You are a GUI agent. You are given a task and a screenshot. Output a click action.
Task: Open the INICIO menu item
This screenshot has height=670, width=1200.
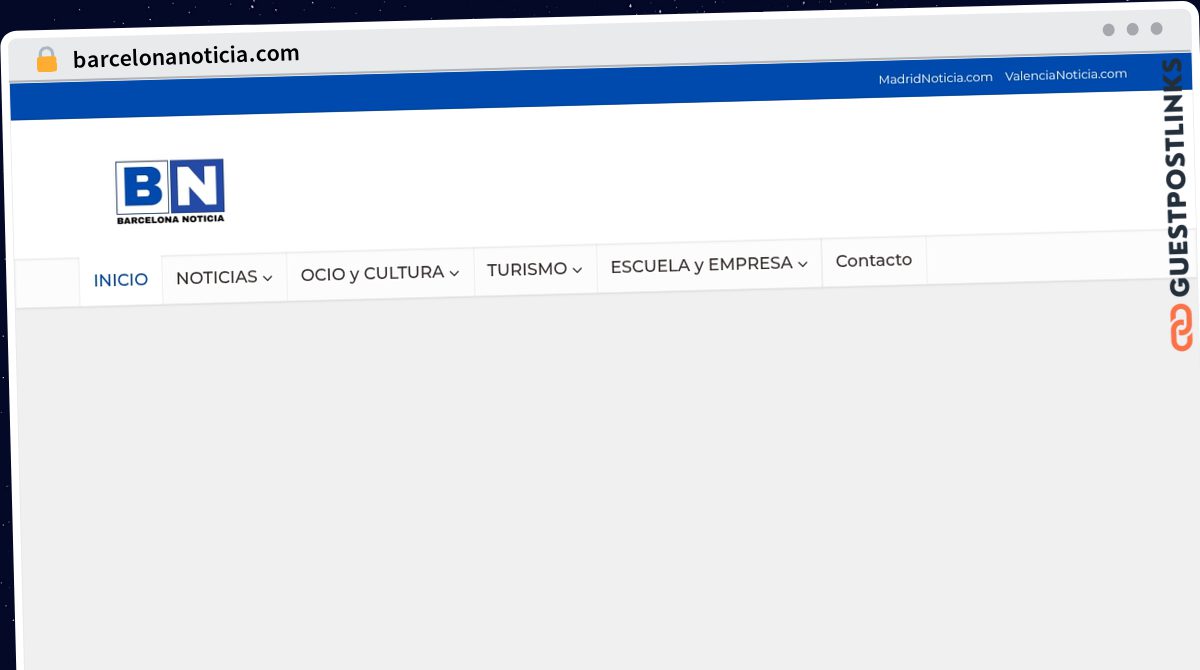121,280
